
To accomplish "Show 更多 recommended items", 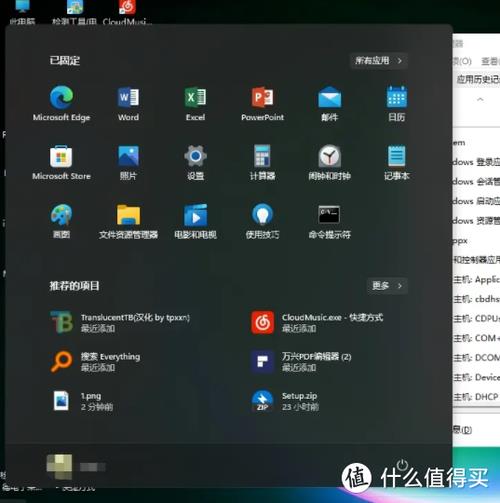I will (387, 286).
